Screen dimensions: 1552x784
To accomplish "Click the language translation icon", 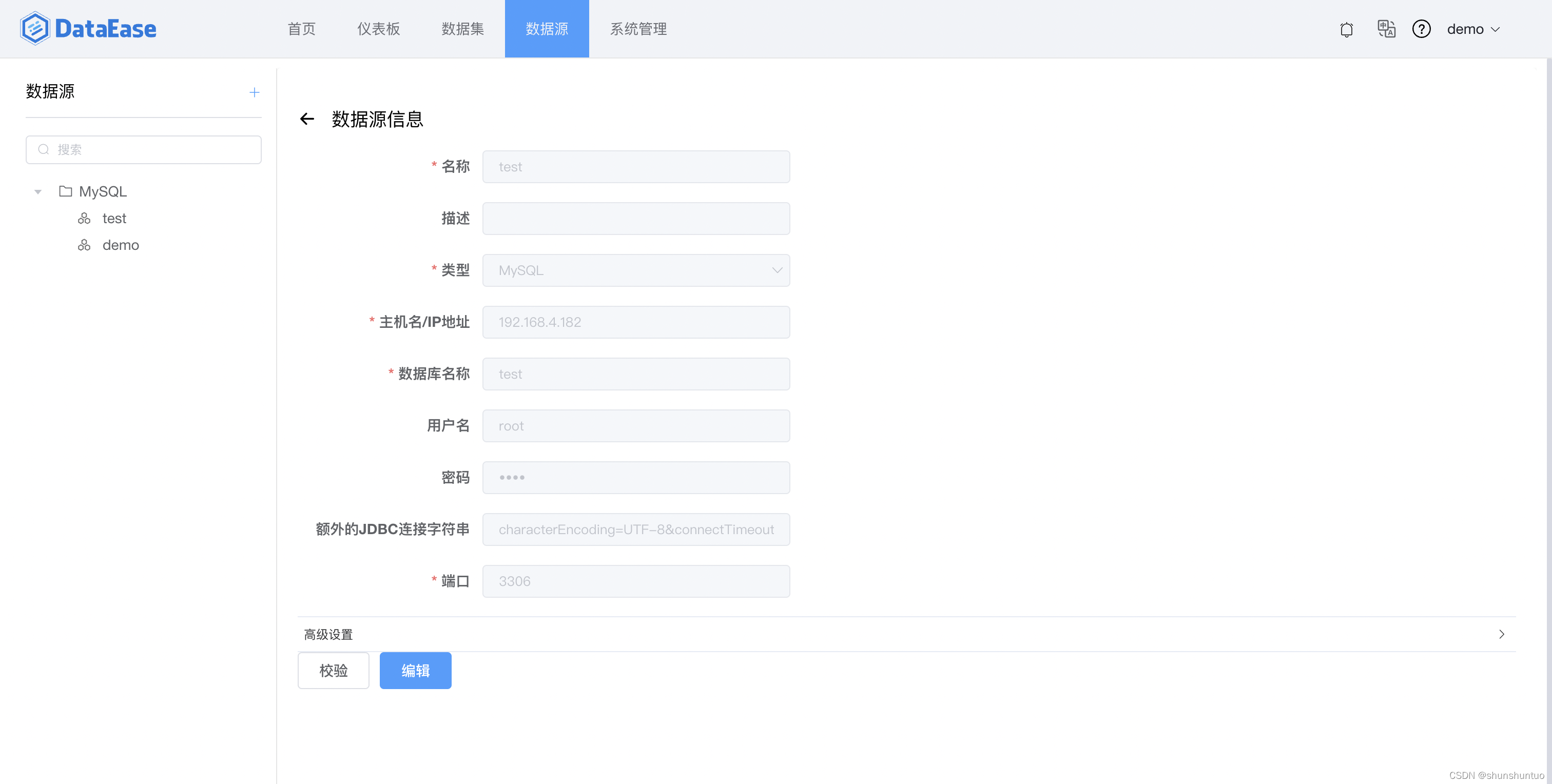I will (x=1386, y=29).
